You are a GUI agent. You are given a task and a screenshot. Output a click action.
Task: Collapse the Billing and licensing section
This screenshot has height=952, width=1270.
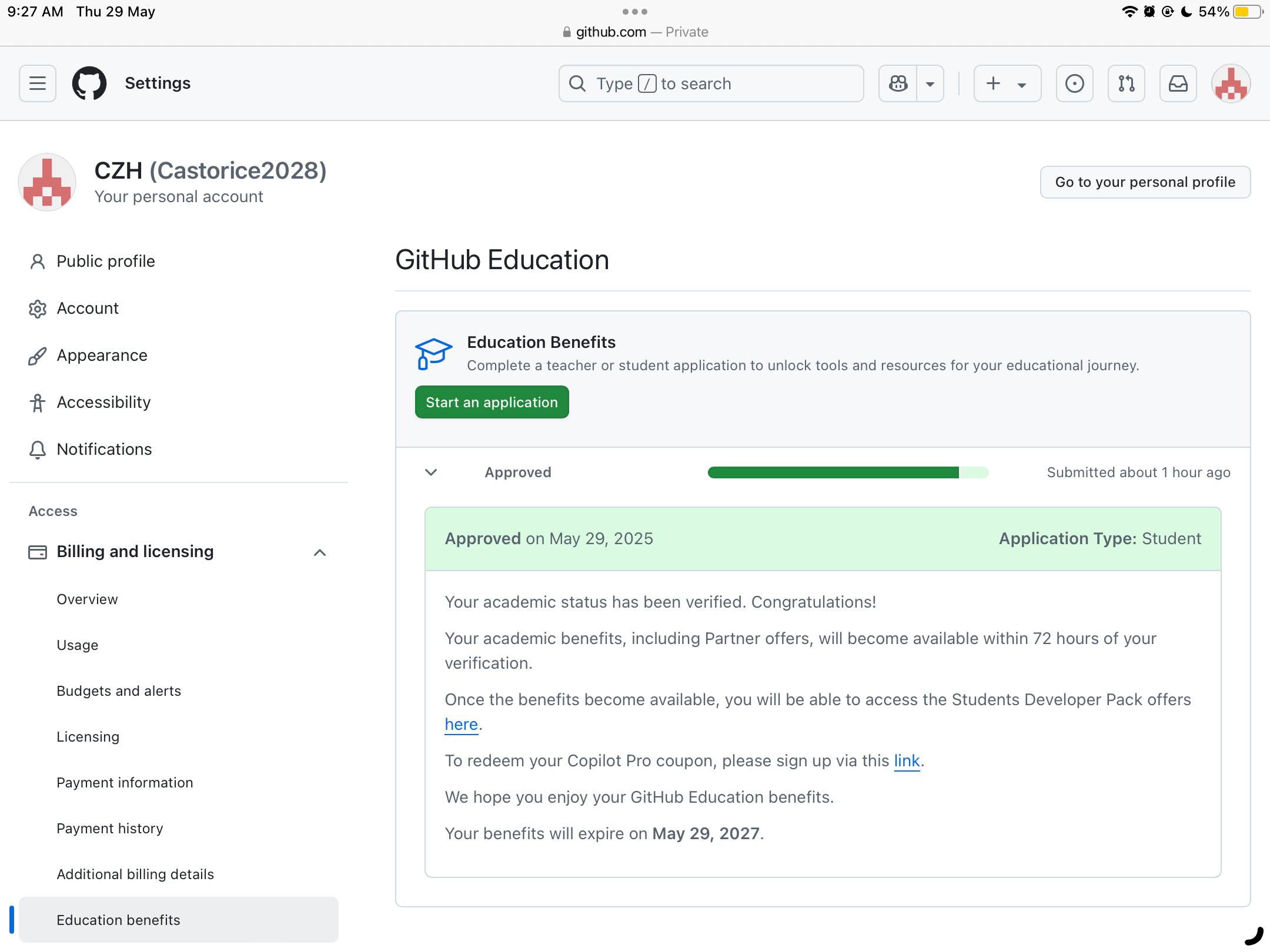[x=320, y=552]
